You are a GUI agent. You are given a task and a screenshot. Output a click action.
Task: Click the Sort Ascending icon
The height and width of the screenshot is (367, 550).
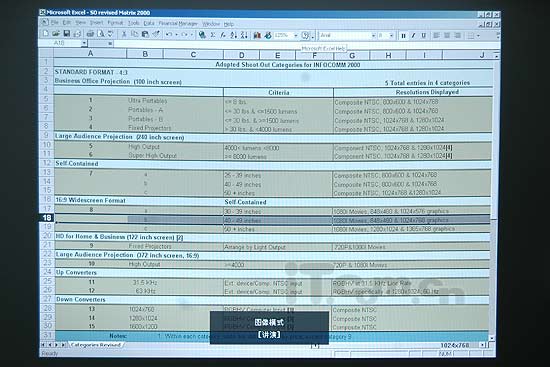pos(234,35)
